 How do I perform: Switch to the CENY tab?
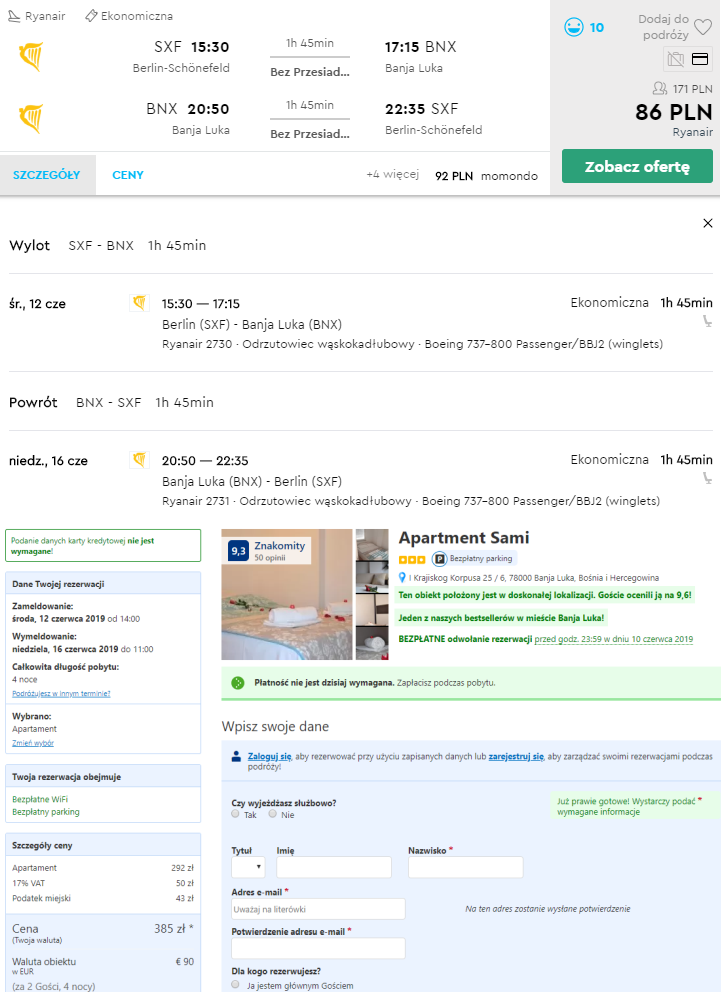128,175
